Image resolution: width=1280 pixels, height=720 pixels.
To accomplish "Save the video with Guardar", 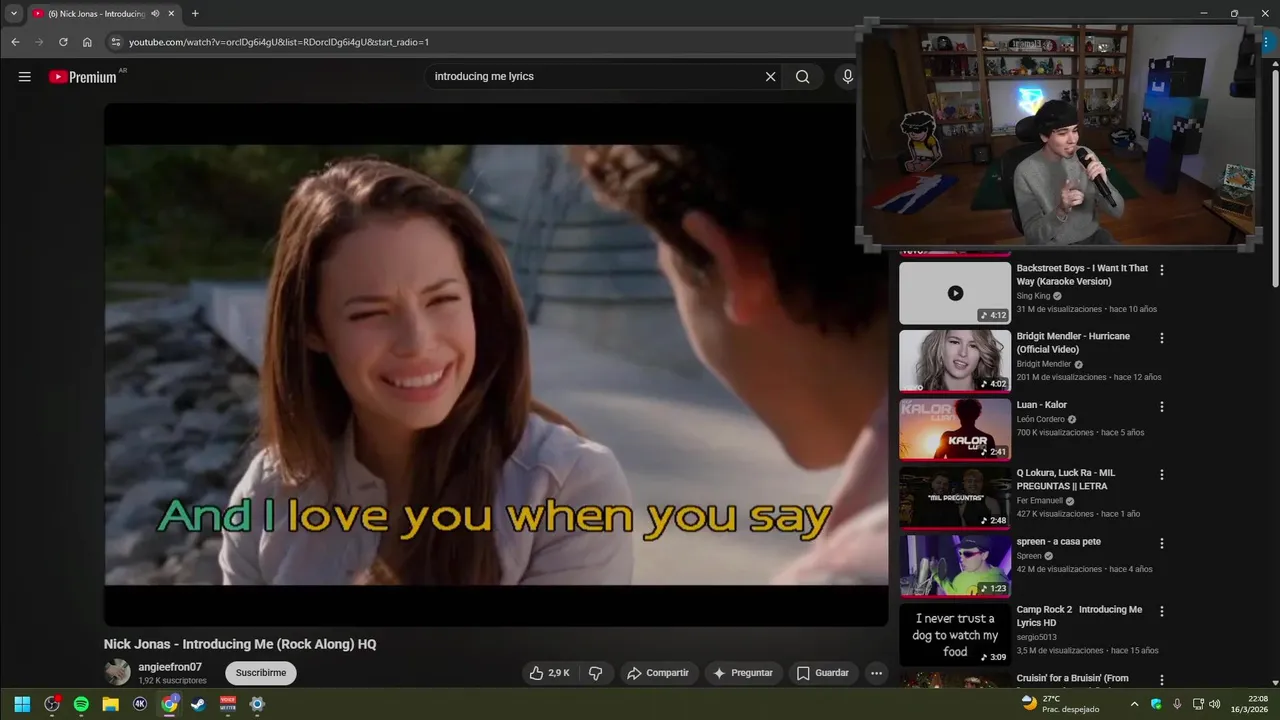I will point(822,673).
